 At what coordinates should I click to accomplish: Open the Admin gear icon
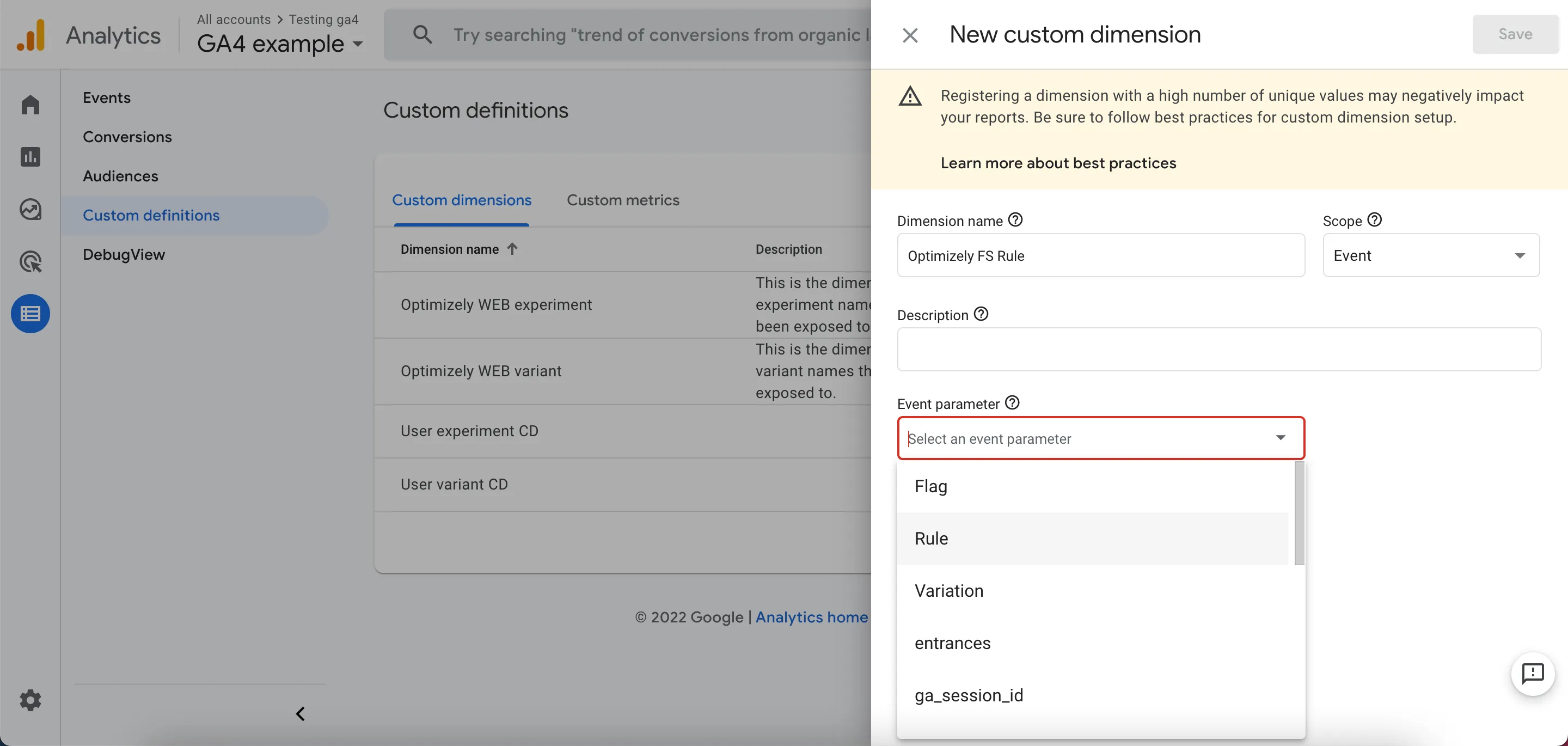(x=30, y=700)
